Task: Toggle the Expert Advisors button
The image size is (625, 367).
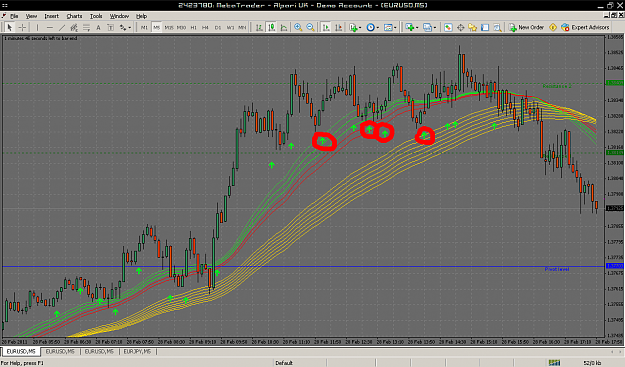Action: tap(586, 27)
